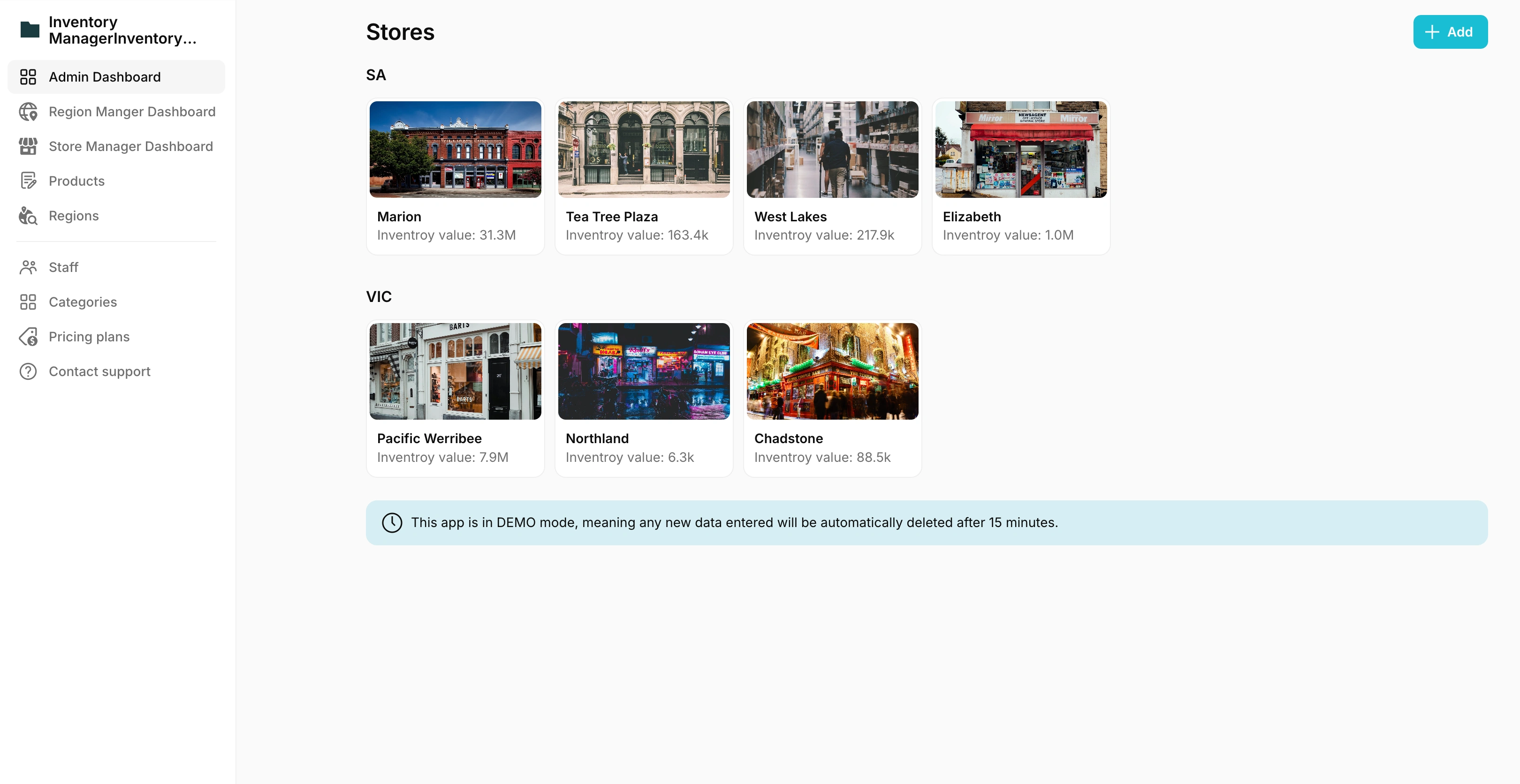Screen dimensions: 1520x784
Task: Click the Staff people icon
Action: pos(28,267)
